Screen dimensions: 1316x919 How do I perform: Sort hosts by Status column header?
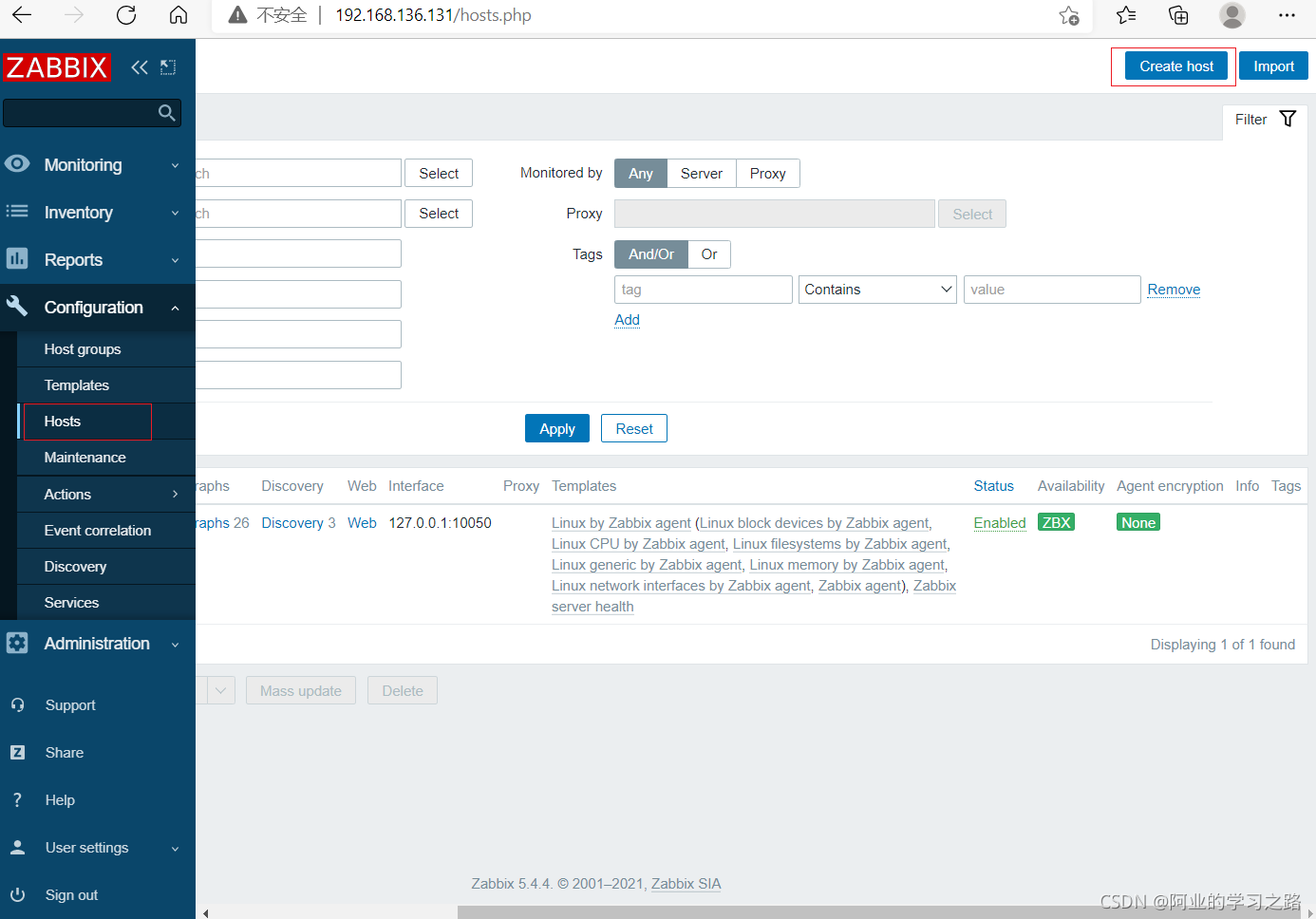point(993,486)
